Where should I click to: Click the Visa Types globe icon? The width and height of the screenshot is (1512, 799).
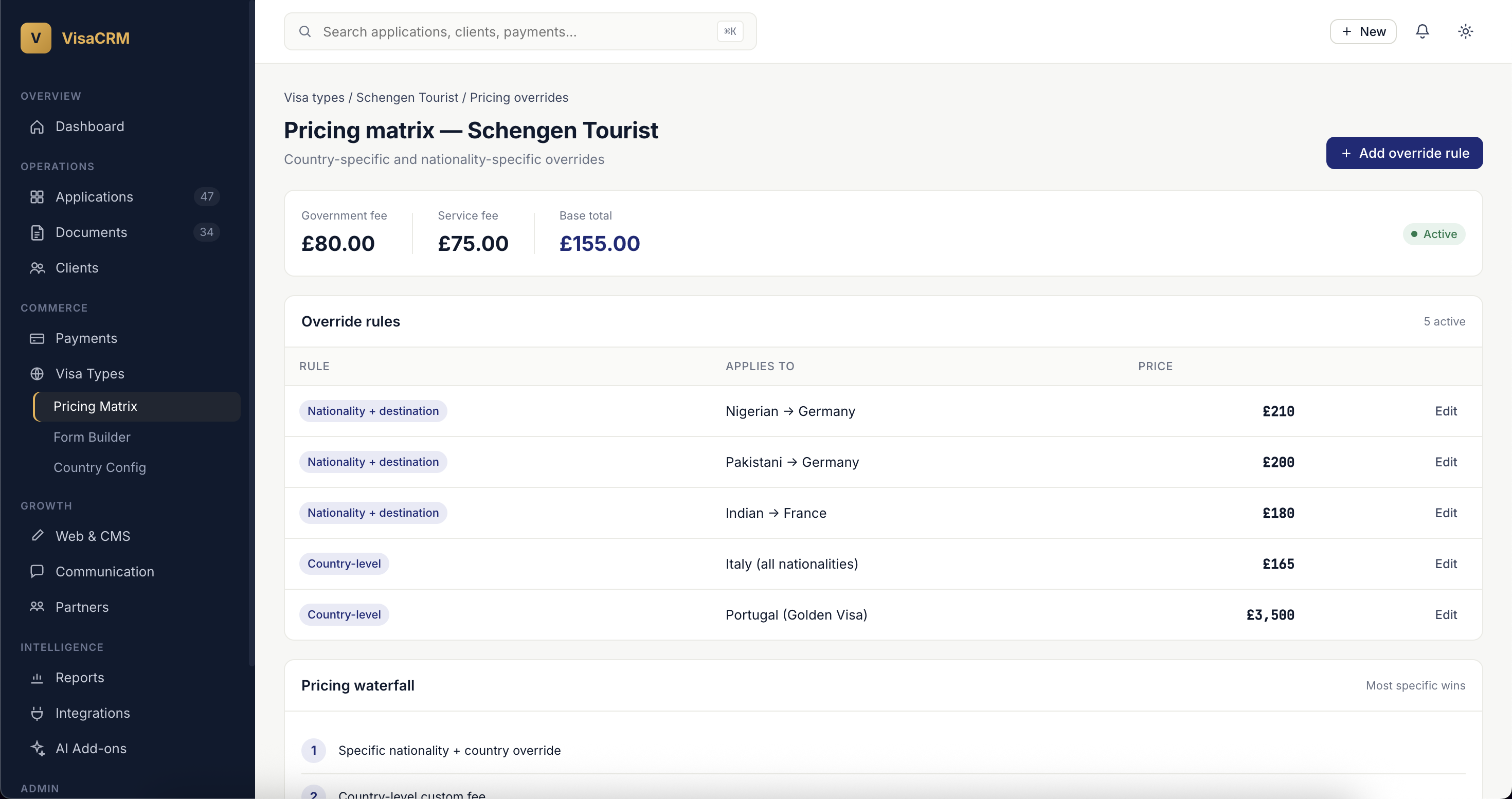click(37, 374)
